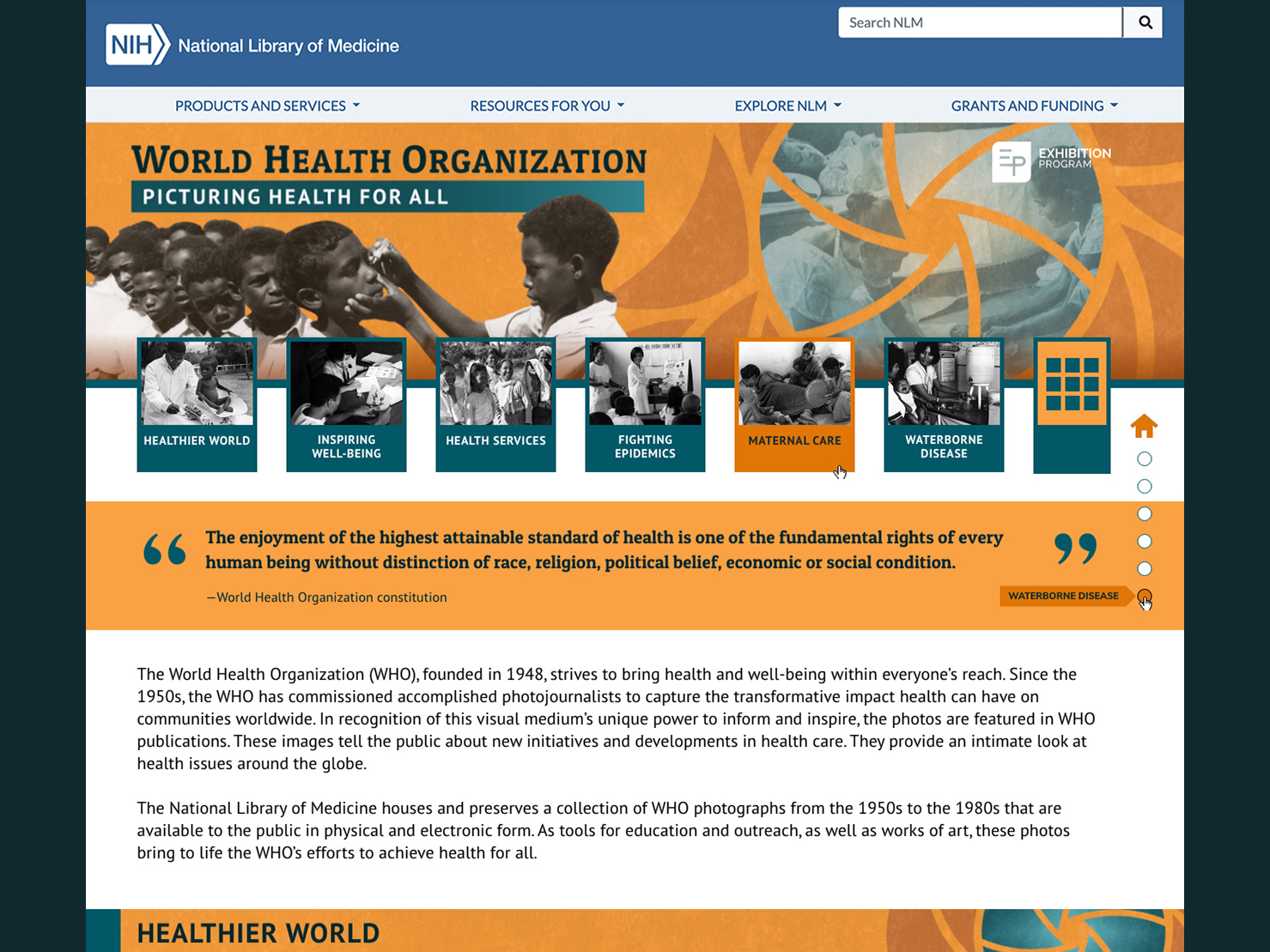
Task: Click the Search NLM input field
Action: pos(981,22)
